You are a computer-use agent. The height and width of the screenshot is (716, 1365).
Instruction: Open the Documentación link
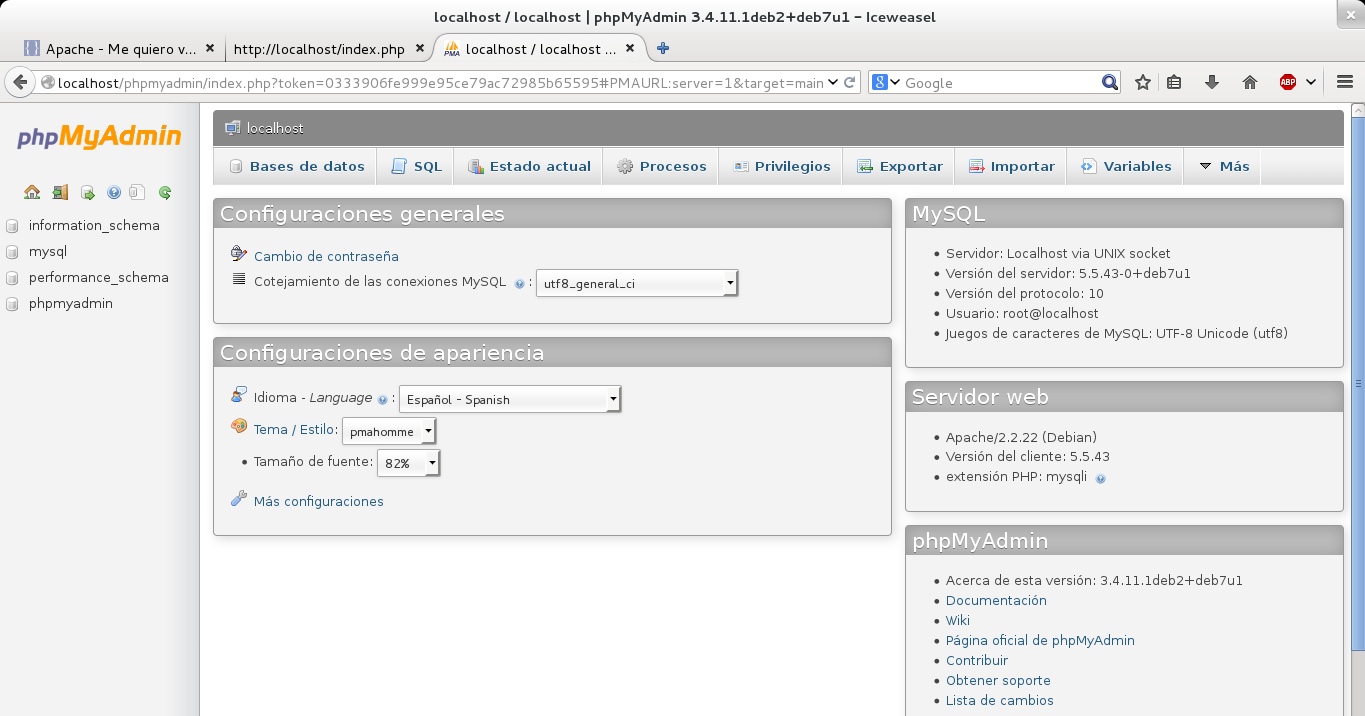click(x=996, y=601)
